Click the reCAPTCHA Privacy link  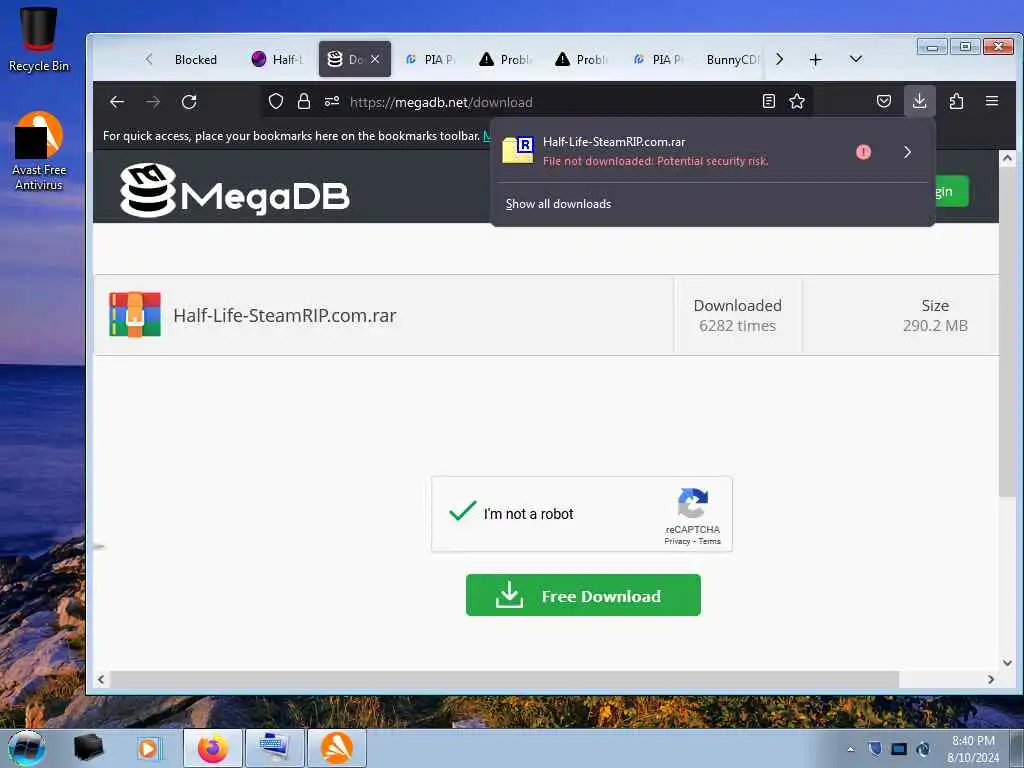[677, 541]
